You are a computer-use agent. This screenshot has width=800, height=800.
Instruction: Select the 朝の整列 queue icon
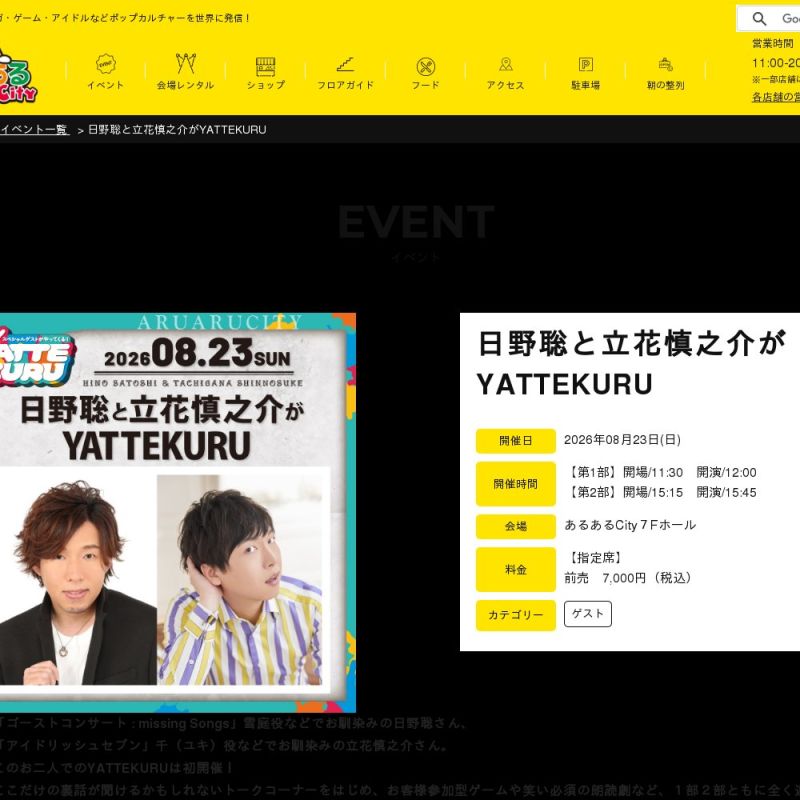[x=665, y=64]
